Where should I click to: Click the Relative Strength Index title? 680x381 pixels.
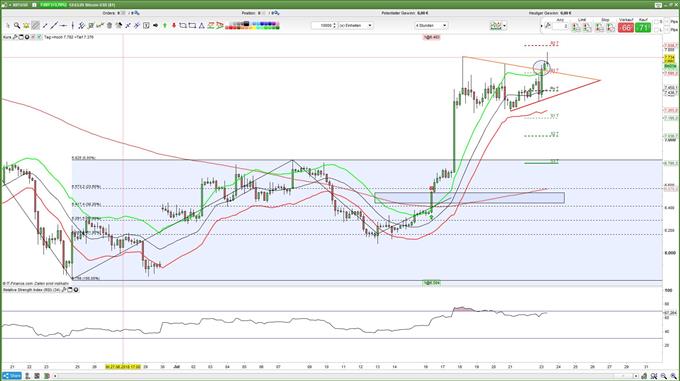pos(32,290)
